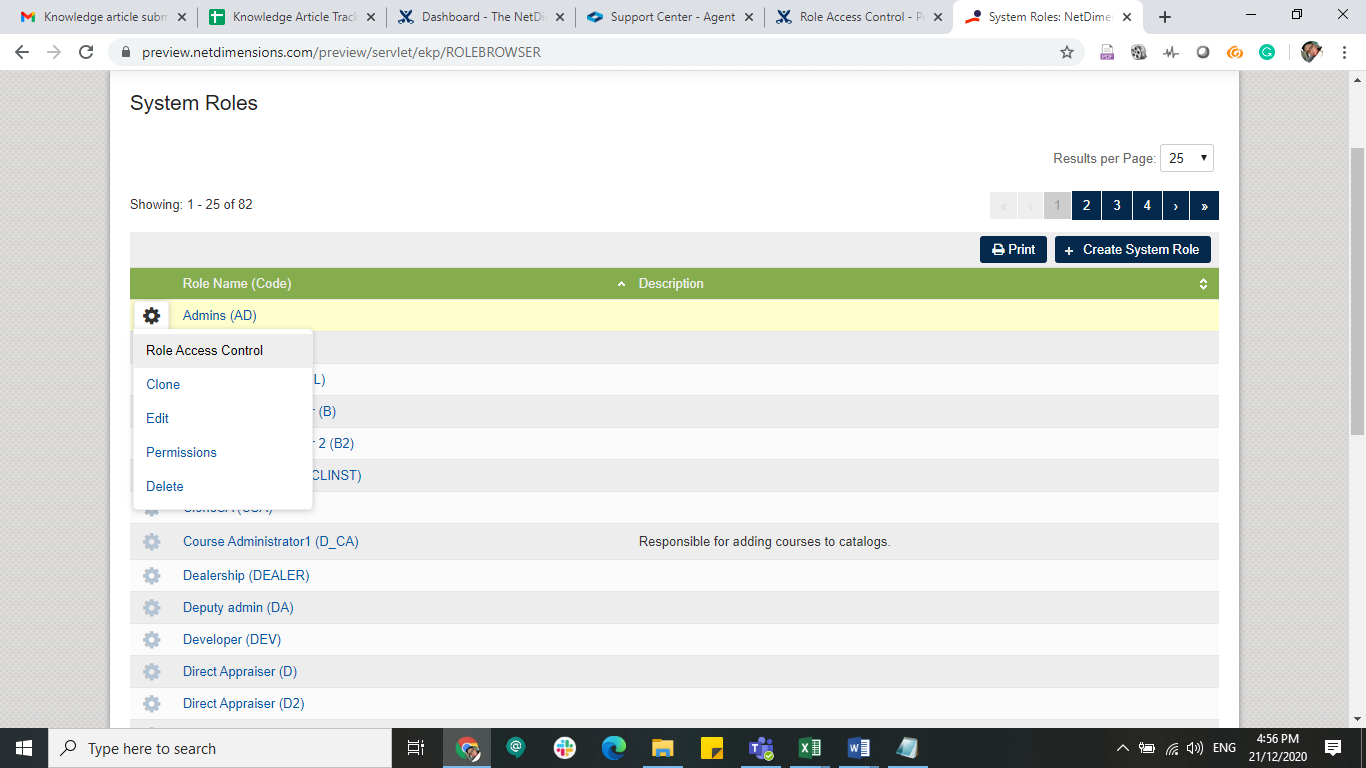Sort by Role Name column arrow
This screenshot has width=1366, height=768.
[621, 284]
